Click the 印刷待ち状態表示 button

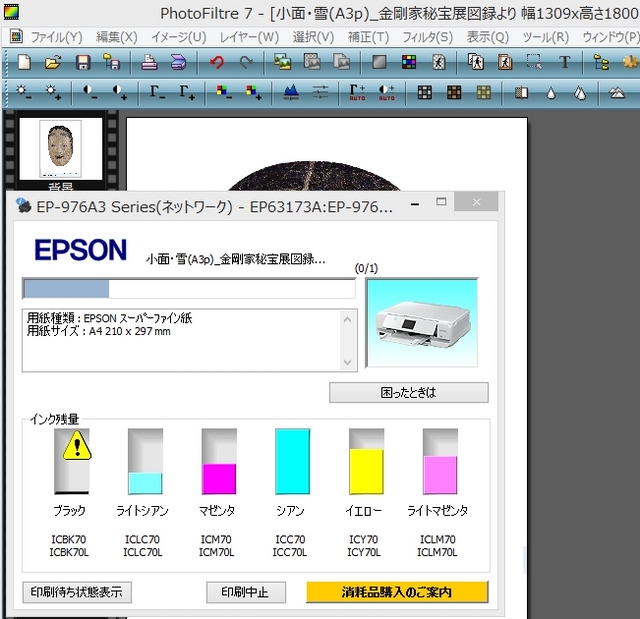coord(77,592)
